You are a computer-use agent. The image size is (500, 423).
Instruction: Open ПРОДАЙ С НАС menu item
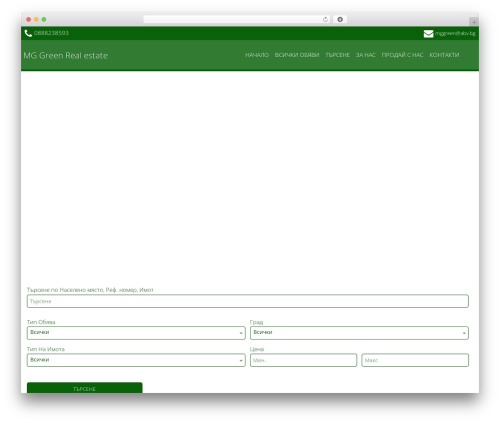402,55
